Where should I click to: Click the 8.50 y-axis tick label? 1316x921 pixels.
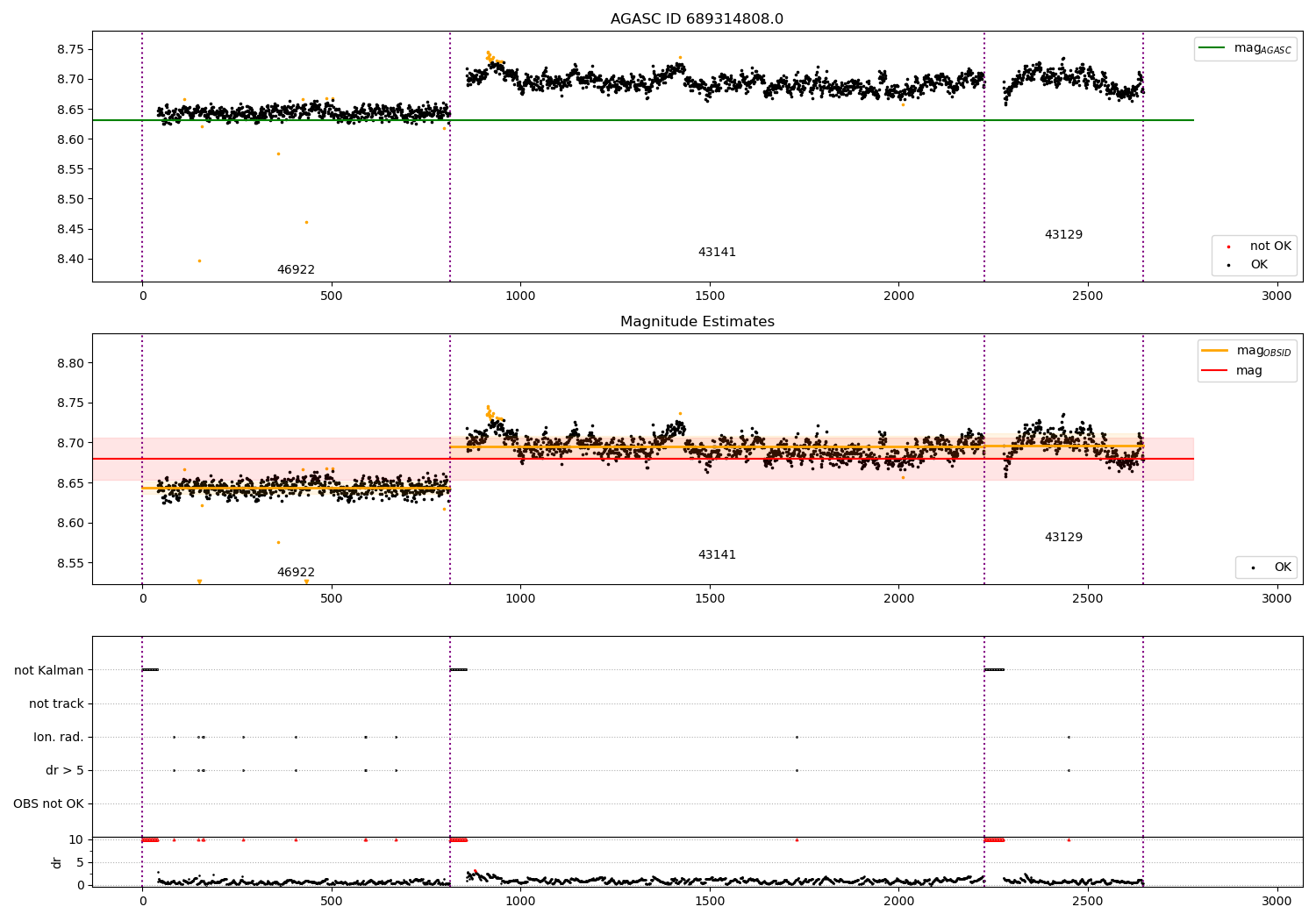pyautogui.click(x=70, y=200)
